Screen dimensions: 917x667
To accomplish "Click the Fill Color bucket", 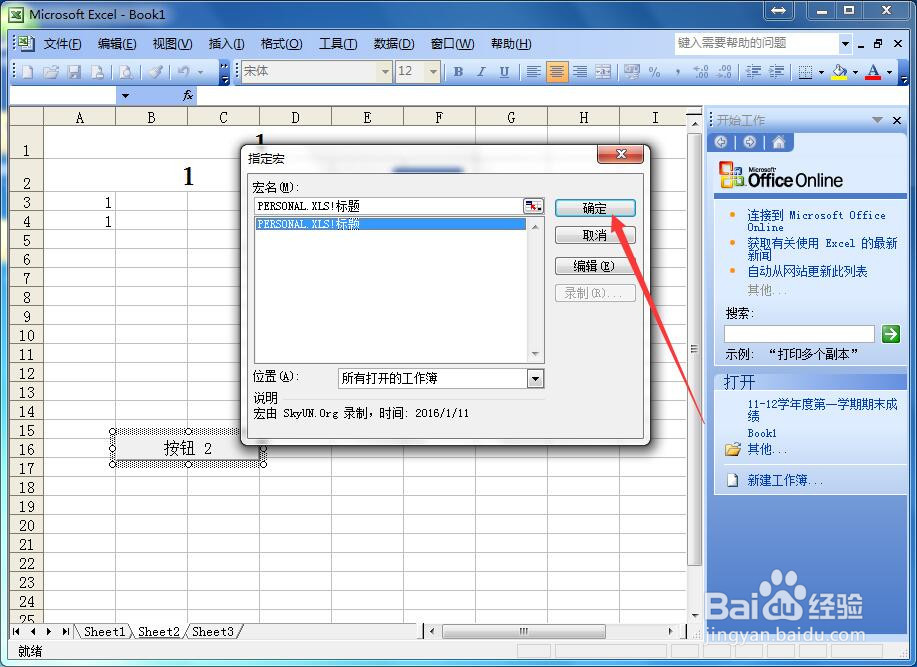I will tap(839, 72).
